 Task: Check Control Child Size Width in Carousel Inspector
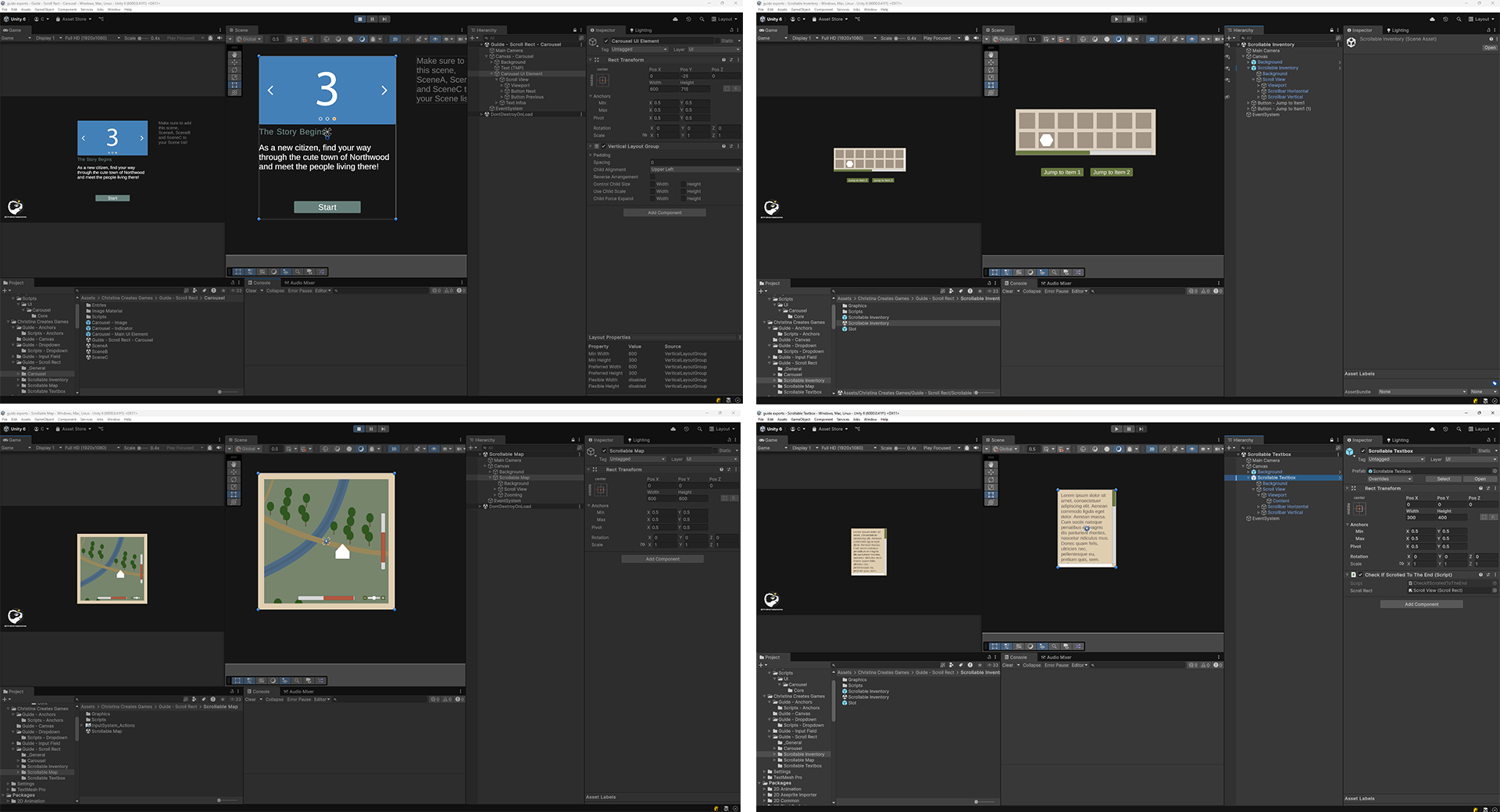[x=654, y=184]
